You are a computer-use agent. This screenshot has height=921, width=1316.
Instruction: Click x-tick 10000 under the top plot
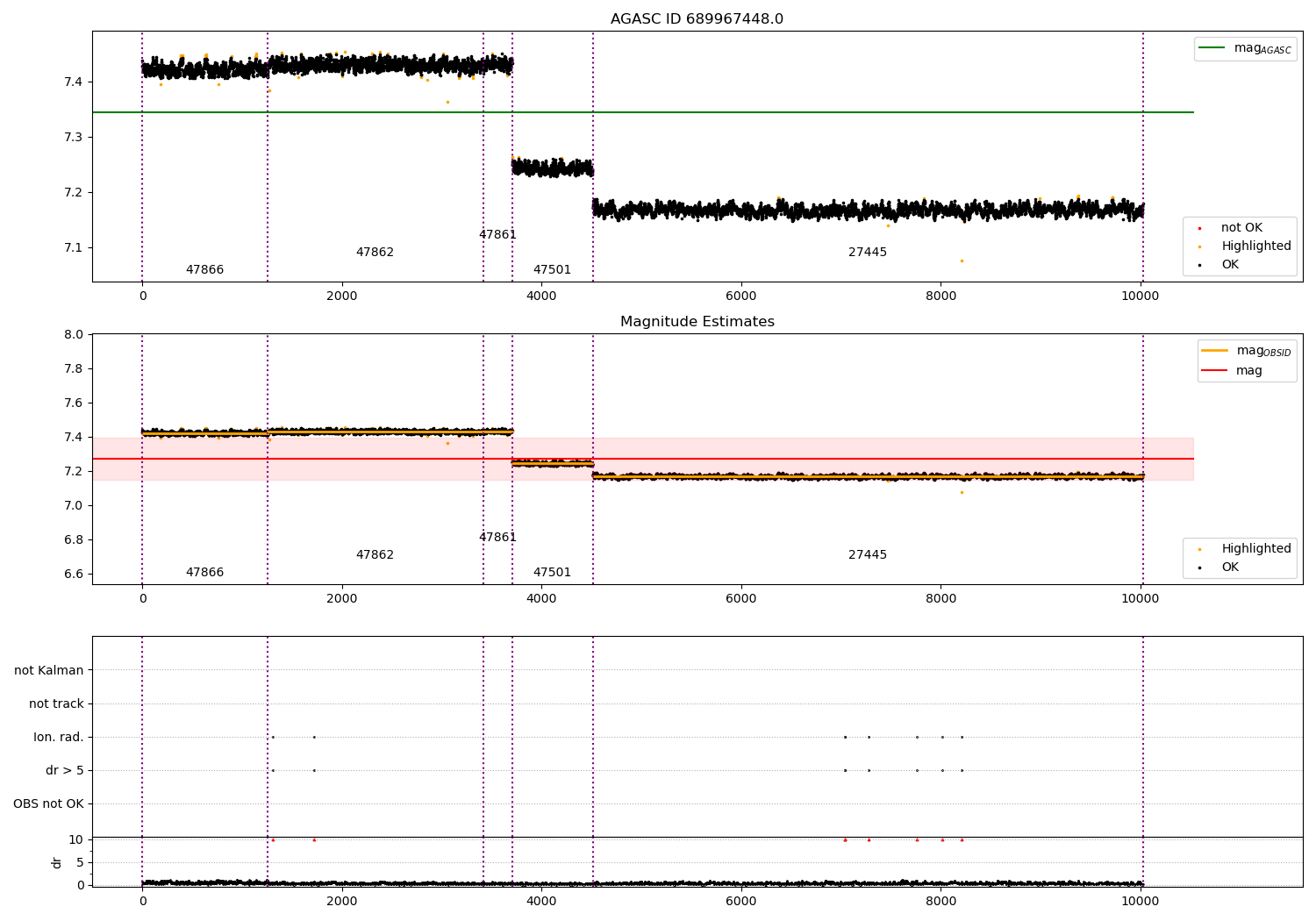(1141, 296)
